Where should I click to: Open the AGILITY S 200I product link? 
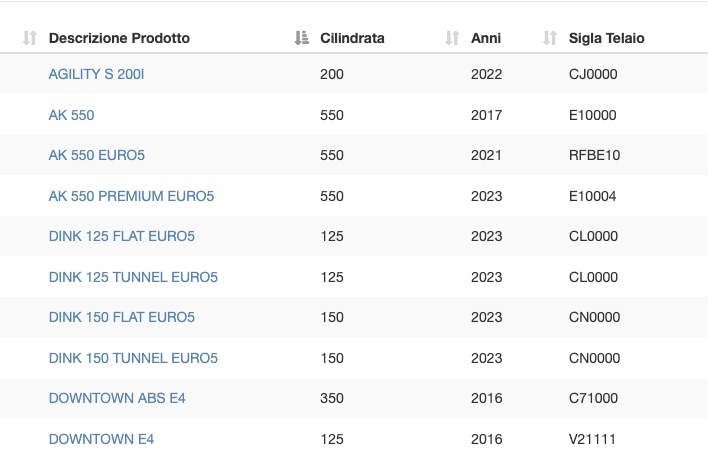96,74
